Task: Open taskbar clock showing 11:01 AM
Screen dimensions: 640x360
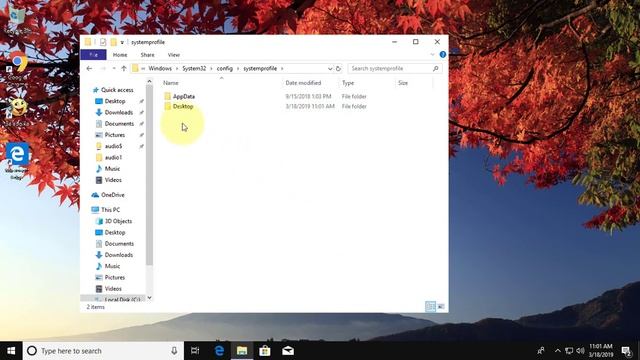Action: click(x=601, y=351)
